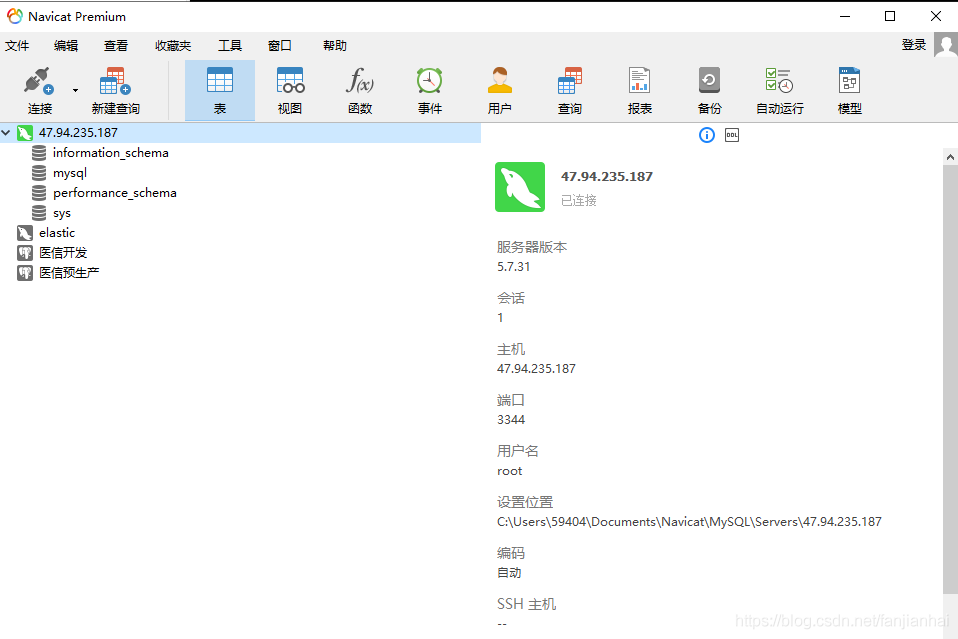Select the 表 (Tables) toolbar icon

coord(219,88)
